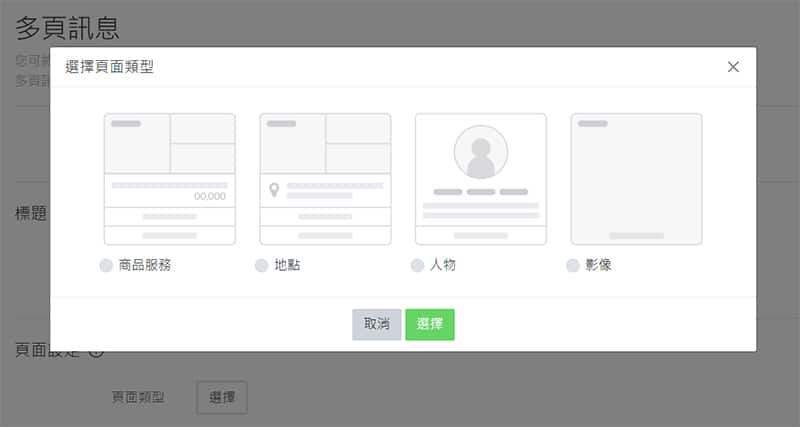The image size is (800, 427).
Task: Click the 影像 text label
Action: pos(598,266)
